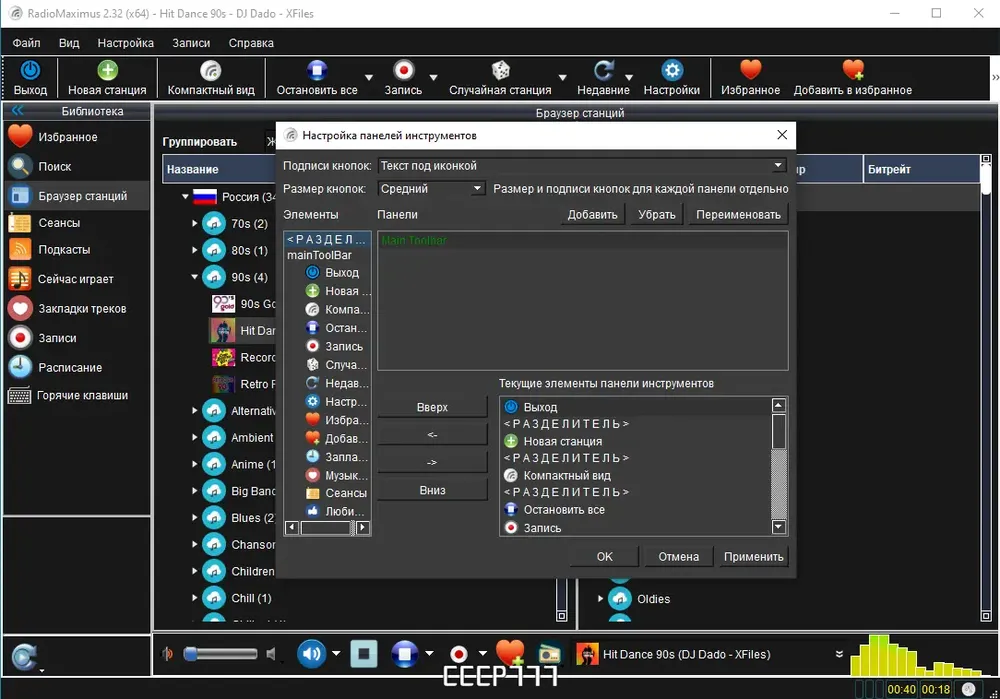Open the Вид menu
Image resolution: width=1000 pixels, height=699 pixels.
pyautogui.click(x=69, y=43)
